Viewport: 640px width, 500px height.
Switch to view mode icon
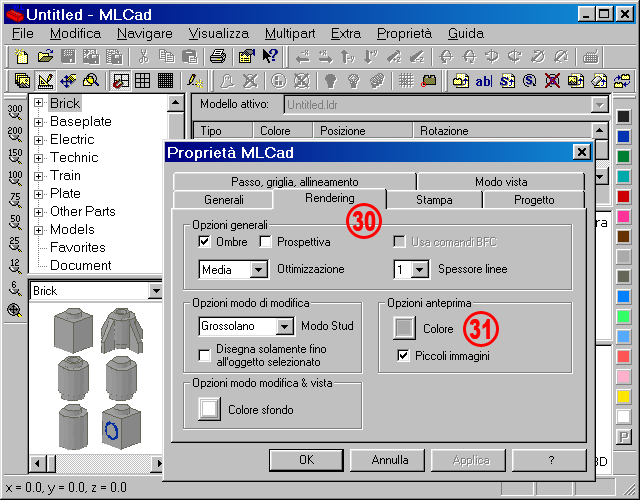coord(22,81)
